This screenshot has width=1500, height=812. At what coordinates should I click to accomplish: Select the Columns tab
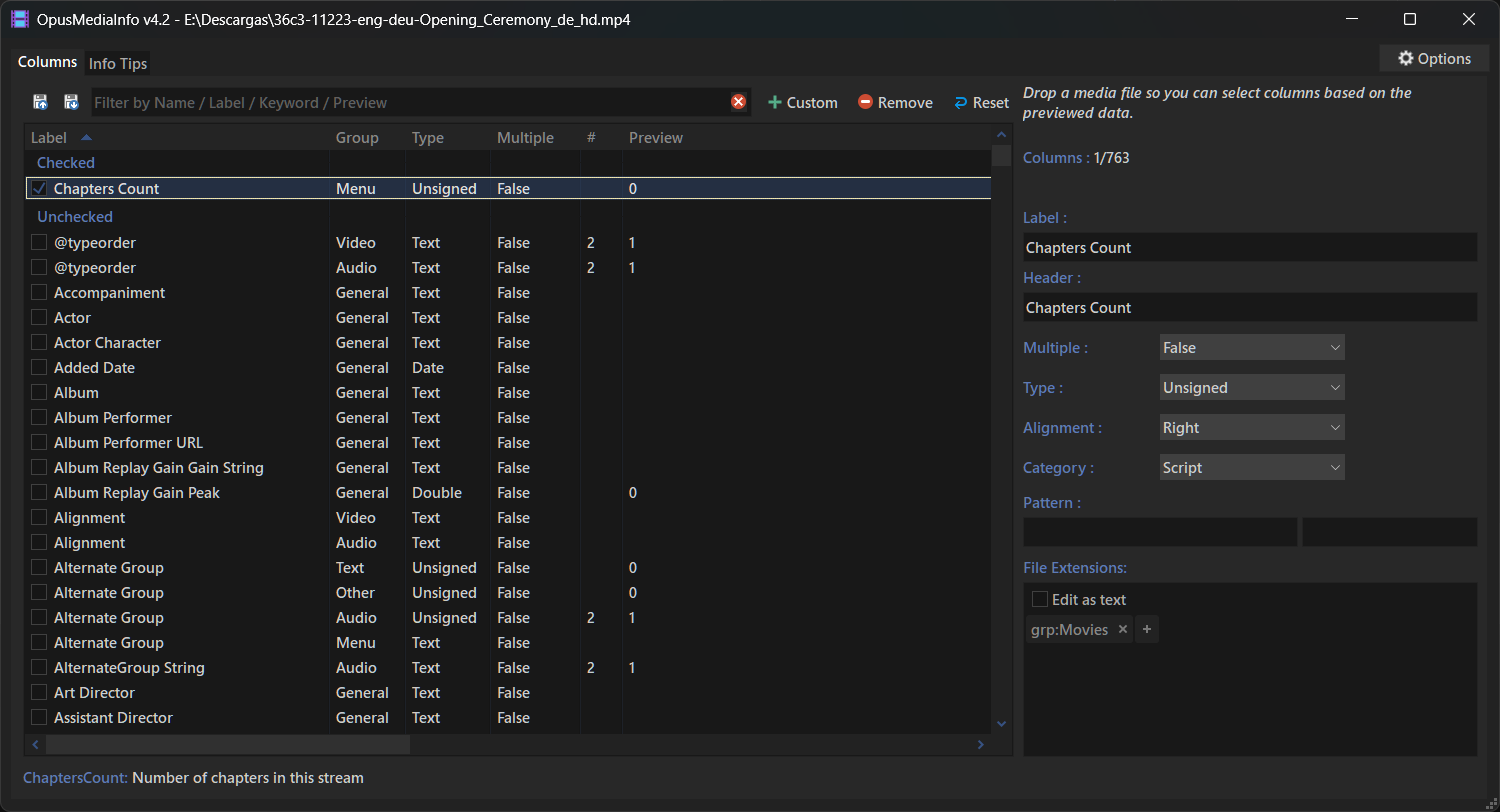coord(48,62)
